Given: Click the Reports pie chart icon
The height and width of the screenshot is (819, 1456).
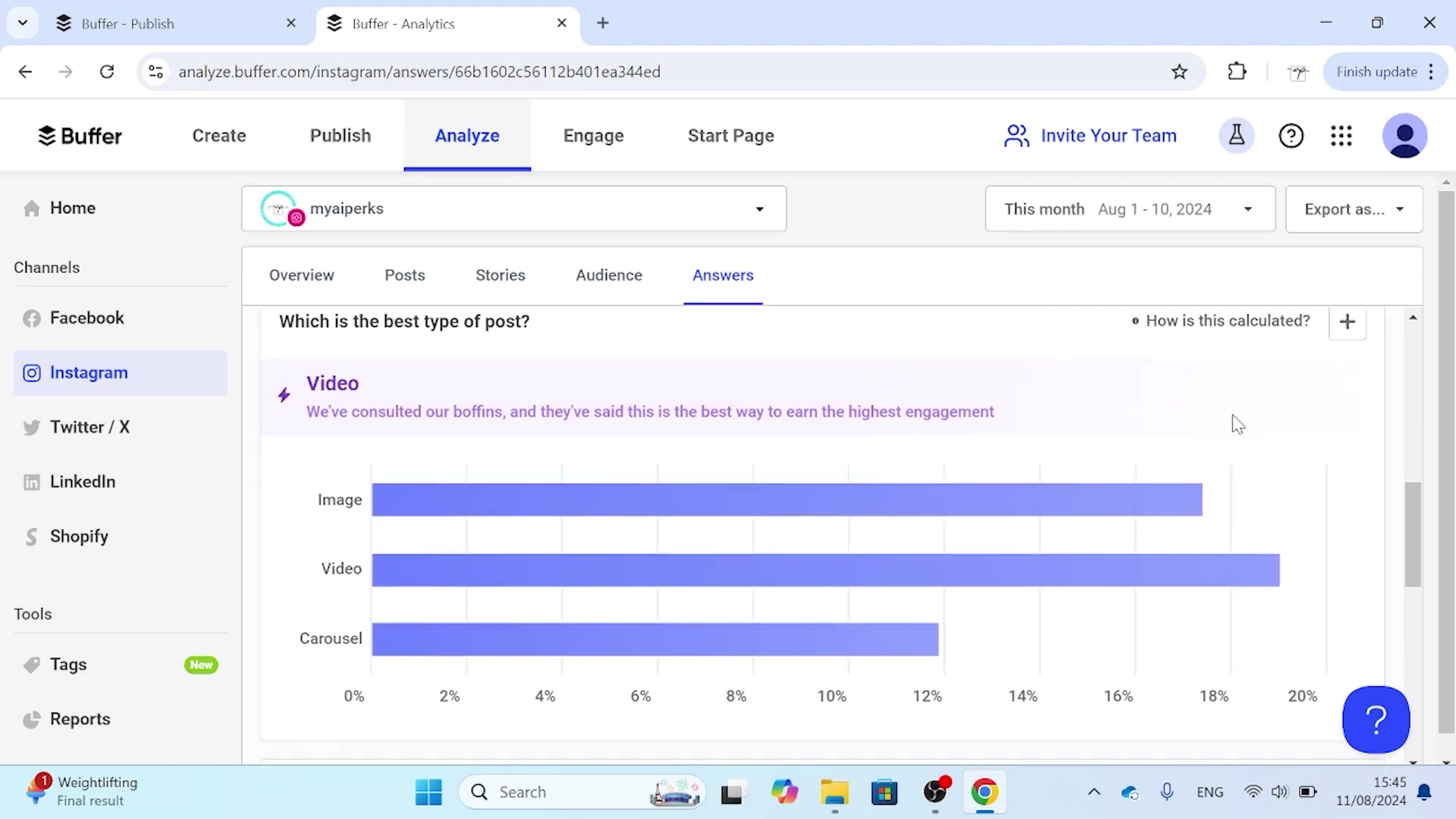Looking at the screenshot, I should pos(31,720).
